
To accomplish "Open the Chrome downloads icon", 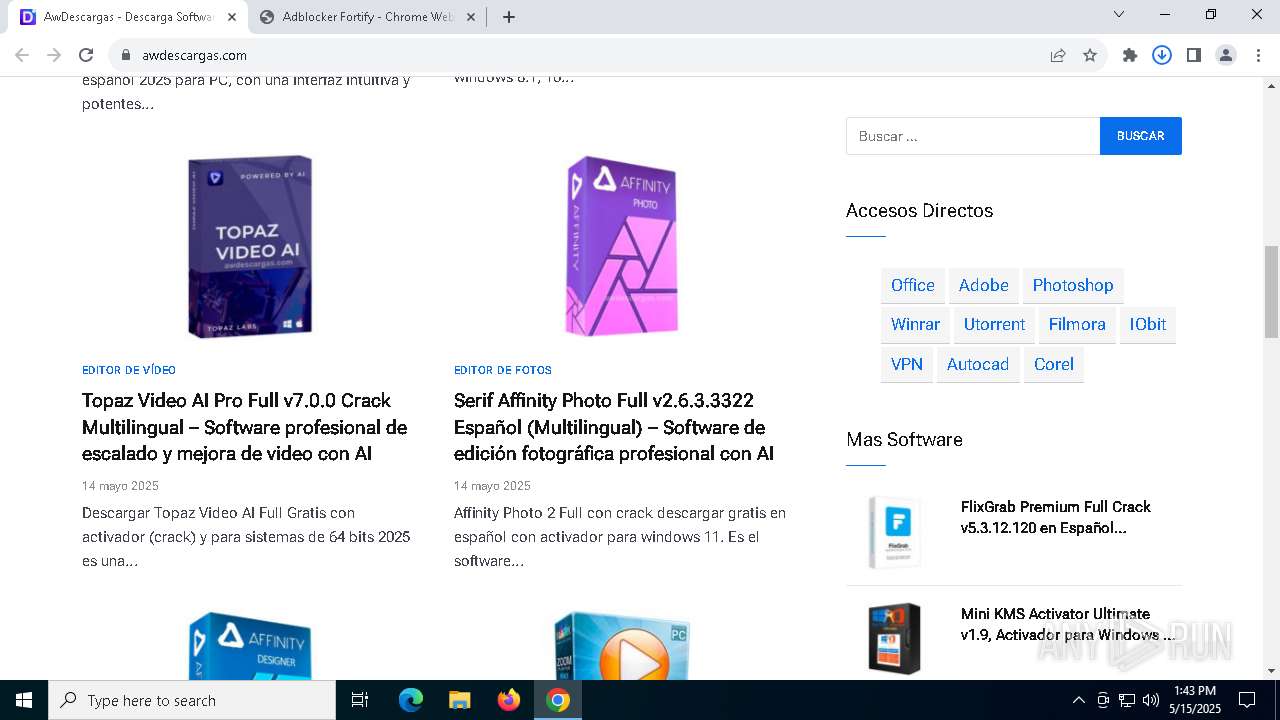I will coord(1162,55).
